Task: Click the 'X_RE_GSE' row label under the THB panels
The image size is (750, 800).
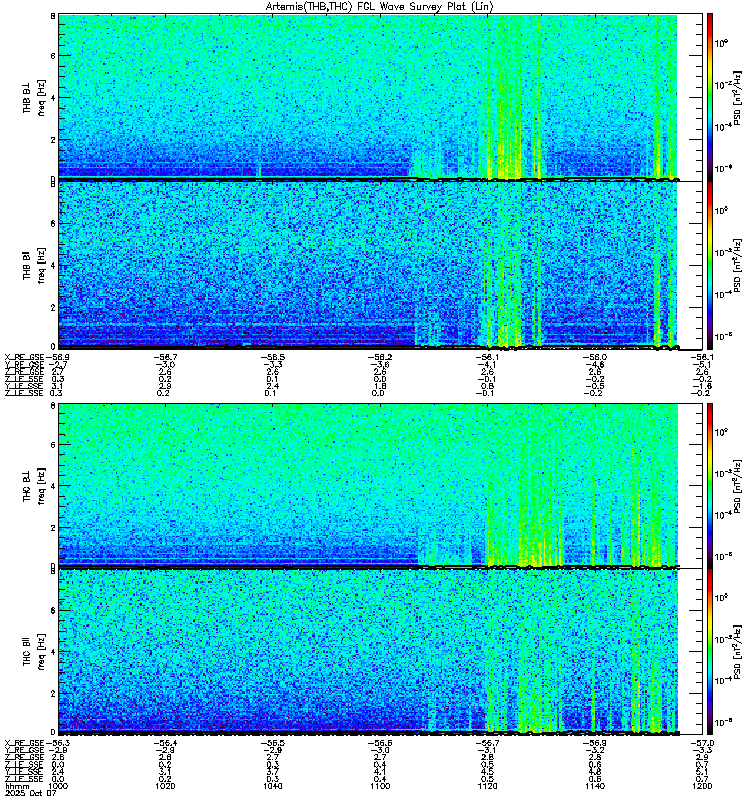Action: click(24, 358)
